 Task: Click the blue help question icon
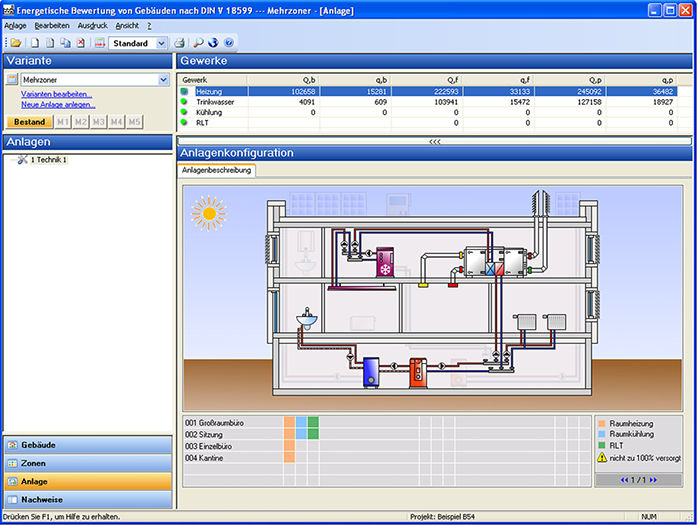point(229,44)
